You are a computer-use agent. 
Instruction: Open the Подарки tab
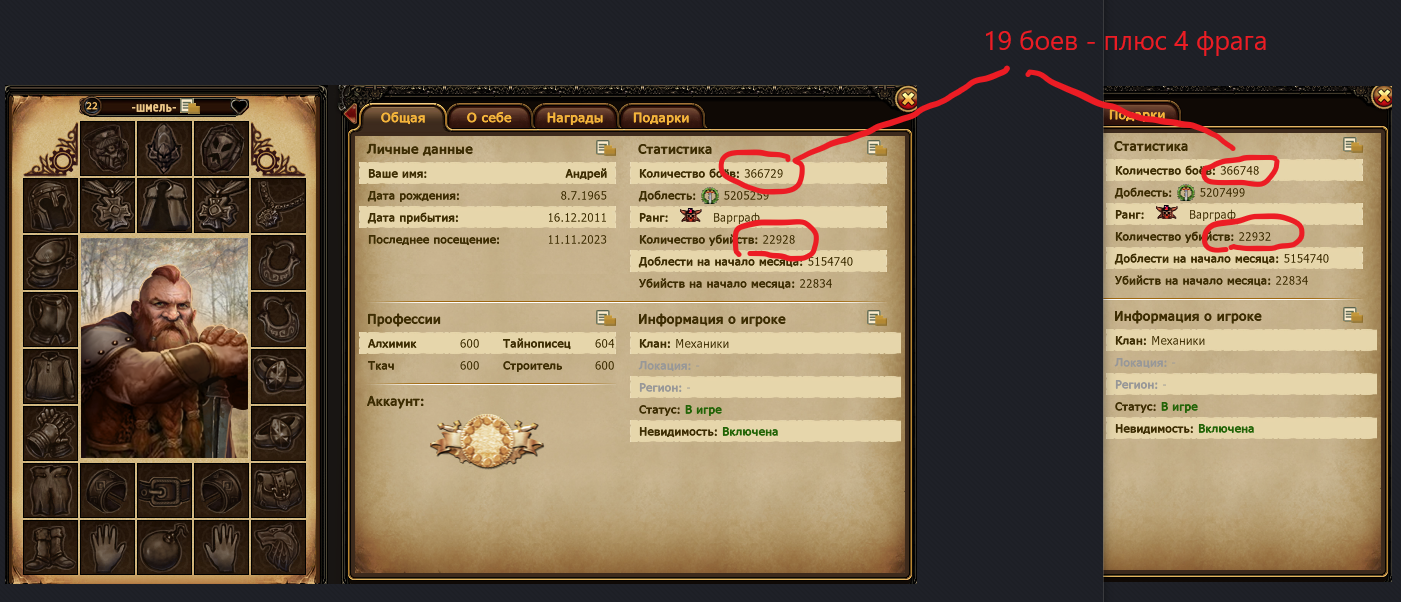660,117
